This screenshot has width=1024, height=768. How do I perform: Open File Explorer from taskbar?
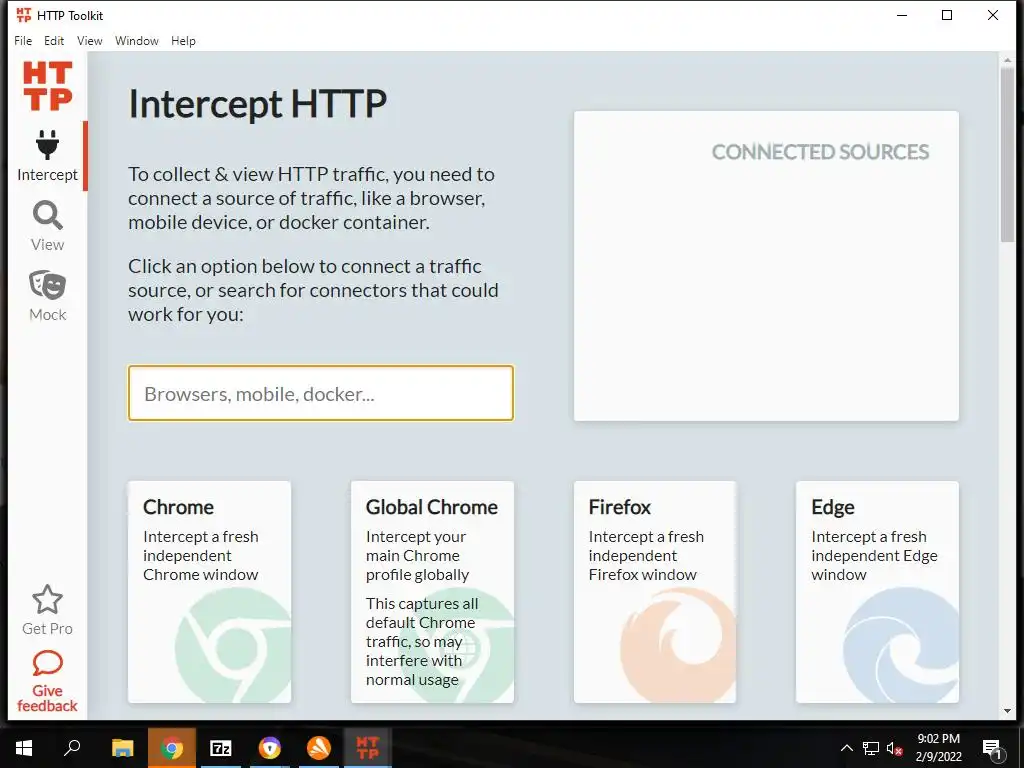pos(122,748)
